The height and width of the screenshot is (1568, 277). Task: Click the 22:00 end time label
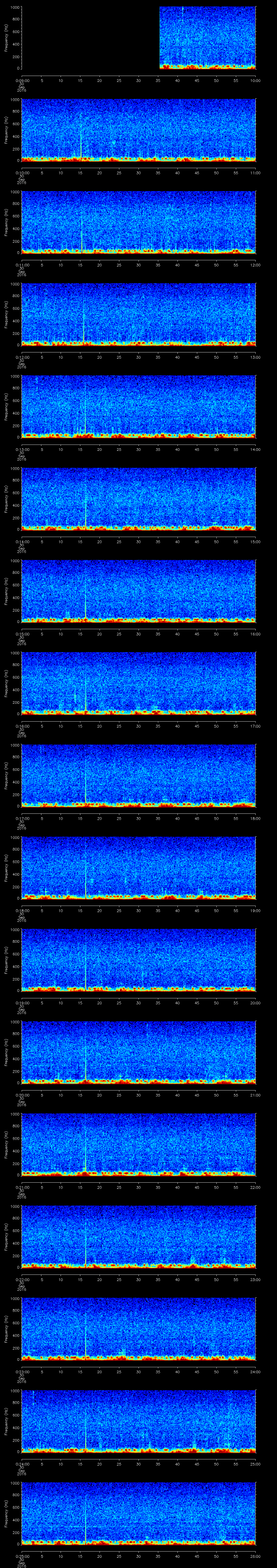click(255, 1187)
